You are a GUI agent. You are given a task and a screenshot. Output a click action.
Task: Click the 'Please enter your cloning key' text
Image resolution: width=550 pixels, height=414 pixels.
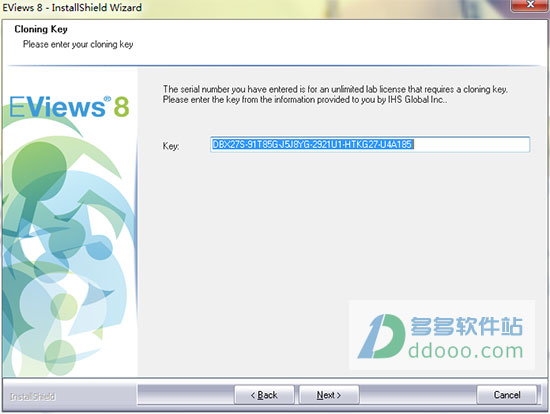78,45
